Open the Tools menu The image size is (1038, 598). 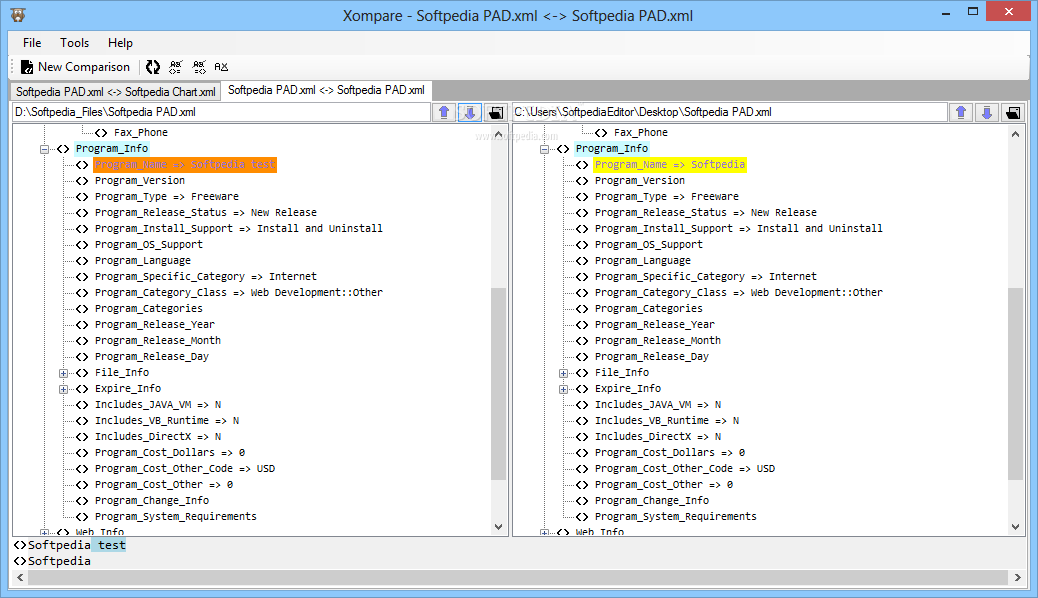(74, 43)
